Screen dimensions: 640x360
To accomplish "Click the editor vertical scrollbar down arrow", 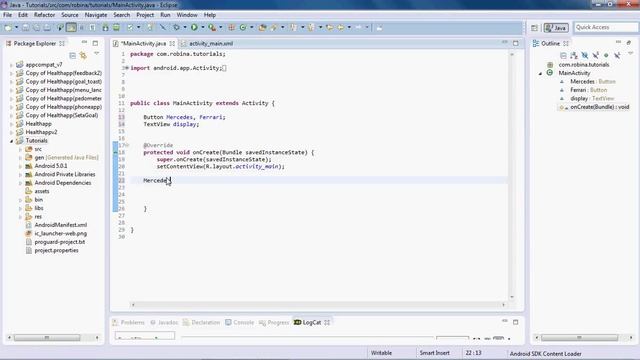I will pyautogui.click(x=512, y=297).
